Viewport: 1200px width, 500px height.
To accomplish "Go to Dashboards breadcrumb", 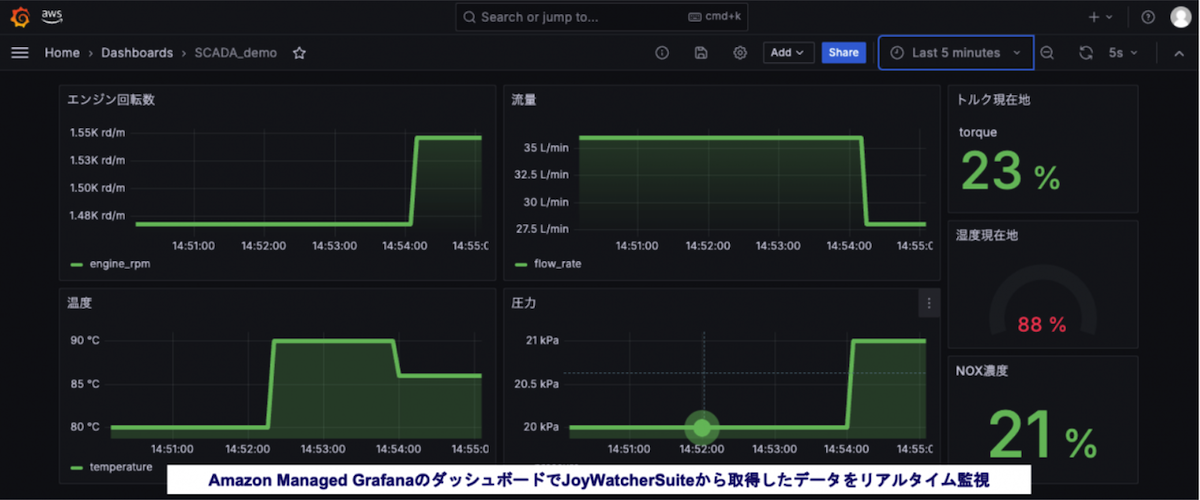I will click(137, 53).
